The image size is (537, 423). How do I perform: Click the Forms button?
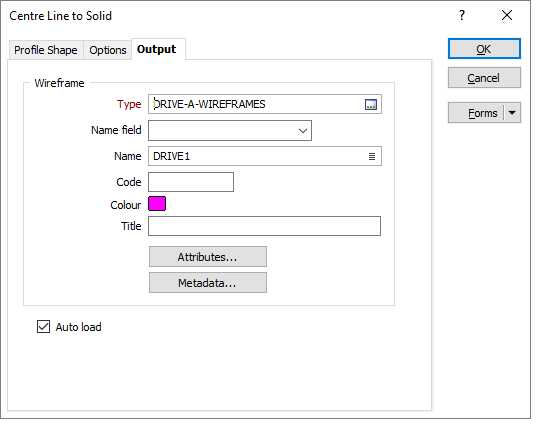point(476,113)
